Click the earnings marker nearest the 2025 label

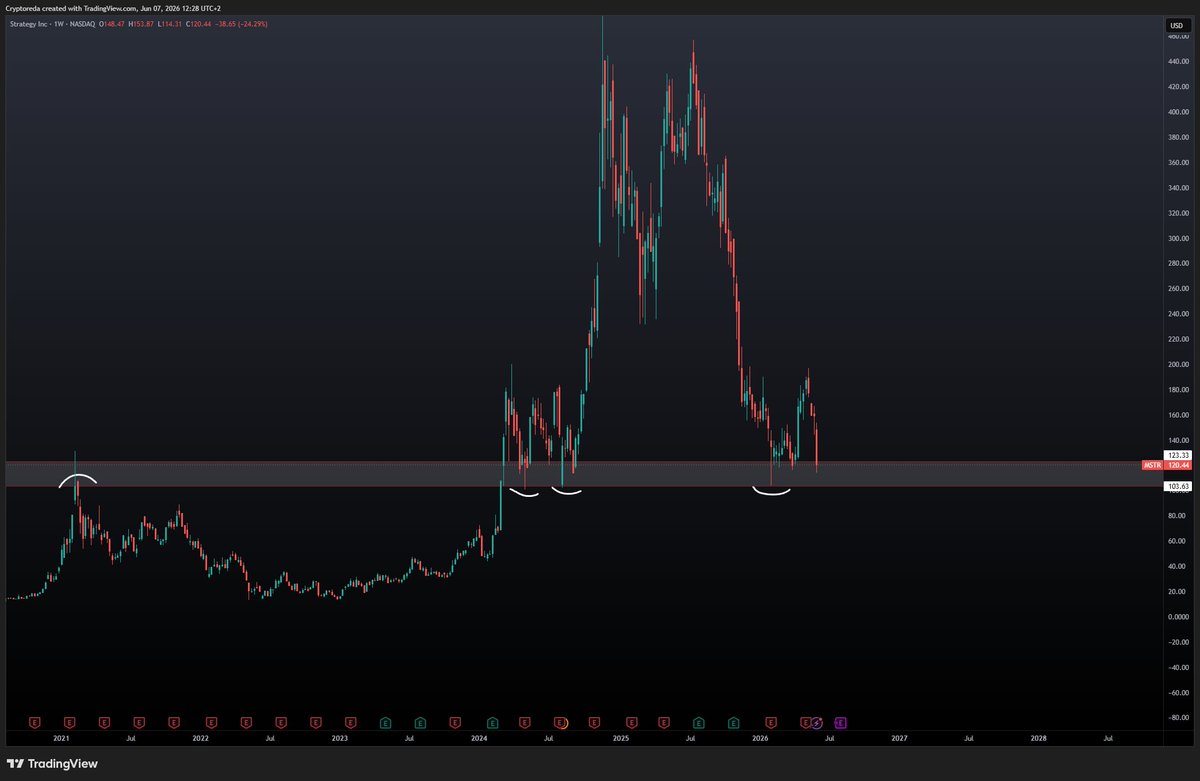pyautogui.click(x=630, y=721)
